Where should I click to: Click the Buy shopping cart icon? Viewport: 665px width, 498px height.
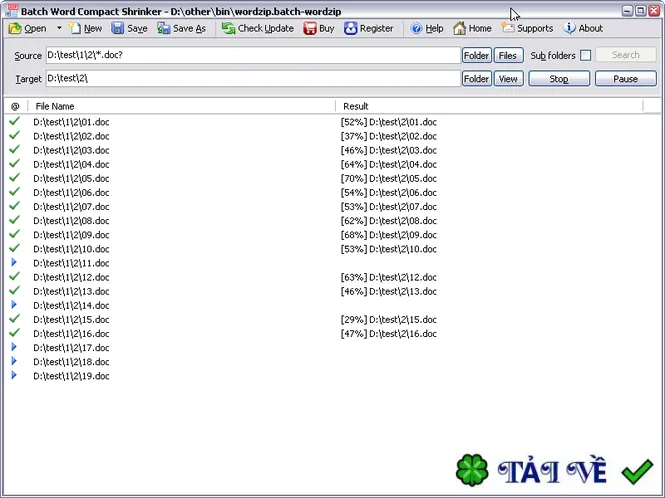(x=310, y=28)
